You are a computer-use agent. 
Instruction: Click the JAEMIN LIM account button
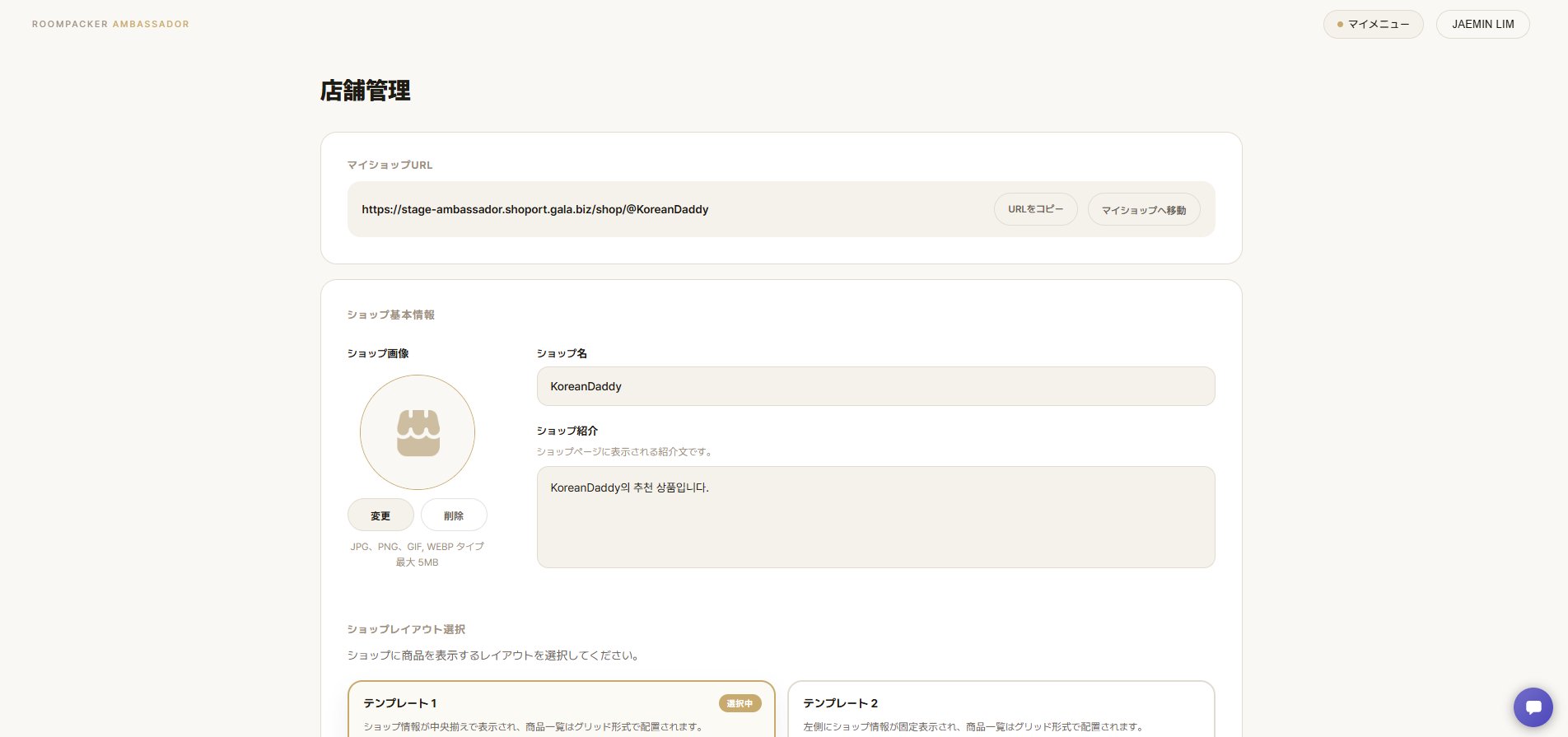[1482, 24]
